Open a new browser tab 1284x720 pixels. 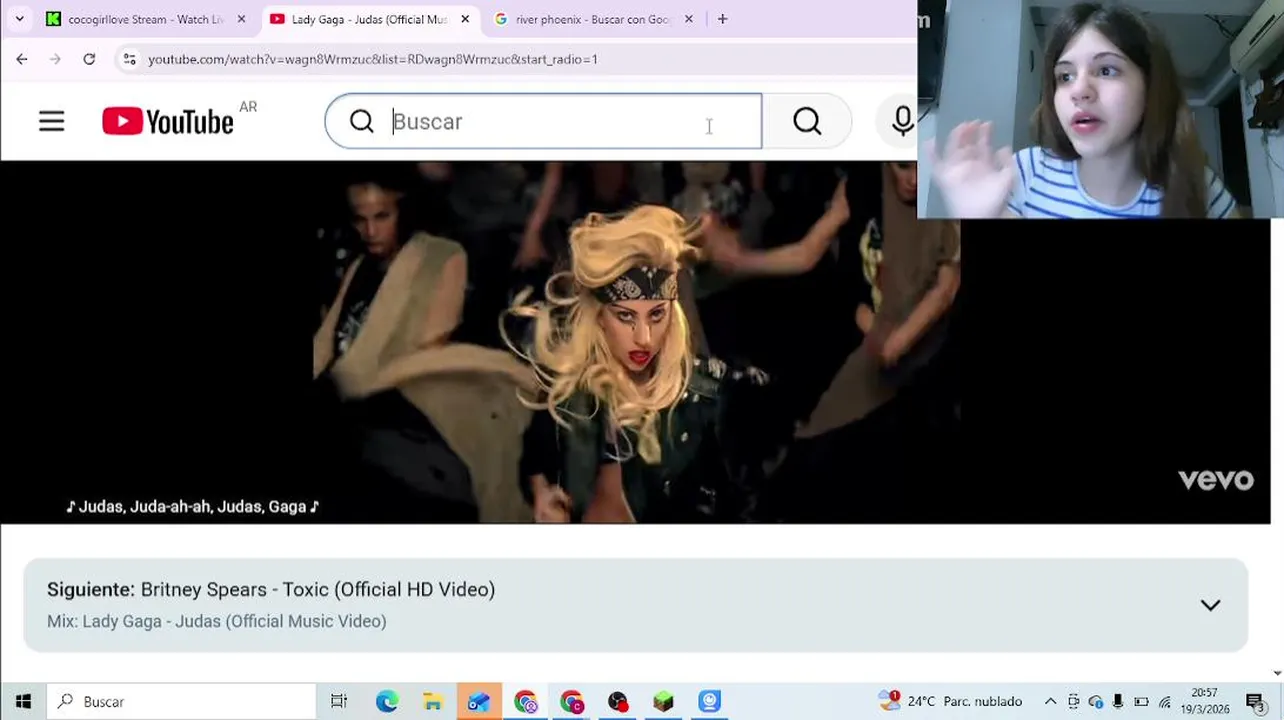722,19
